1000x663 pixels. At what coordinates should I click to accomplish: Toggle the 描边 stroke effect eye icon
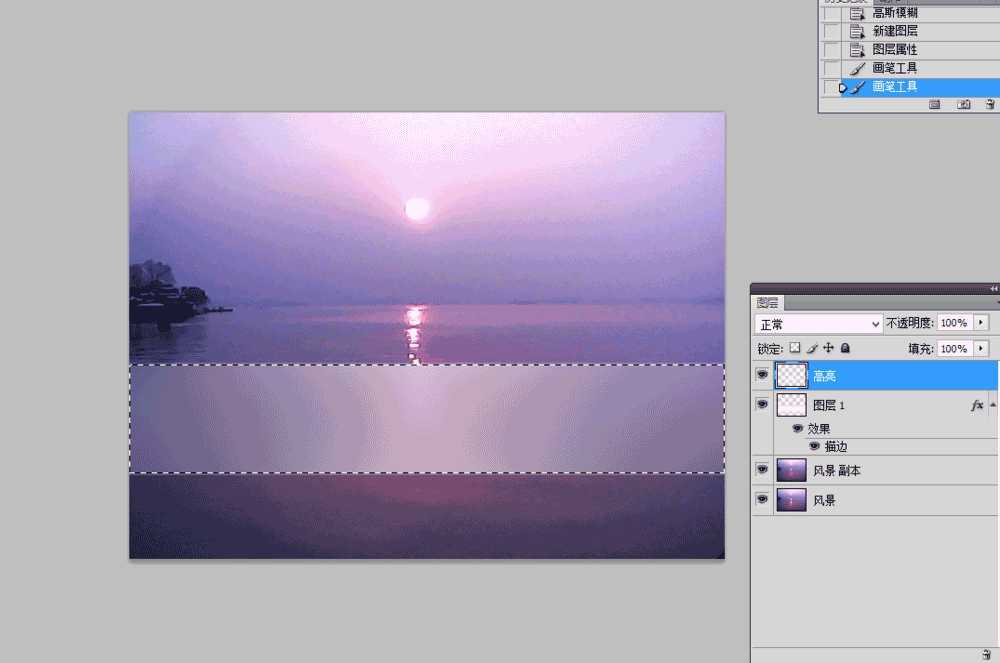tap(814, 446)
